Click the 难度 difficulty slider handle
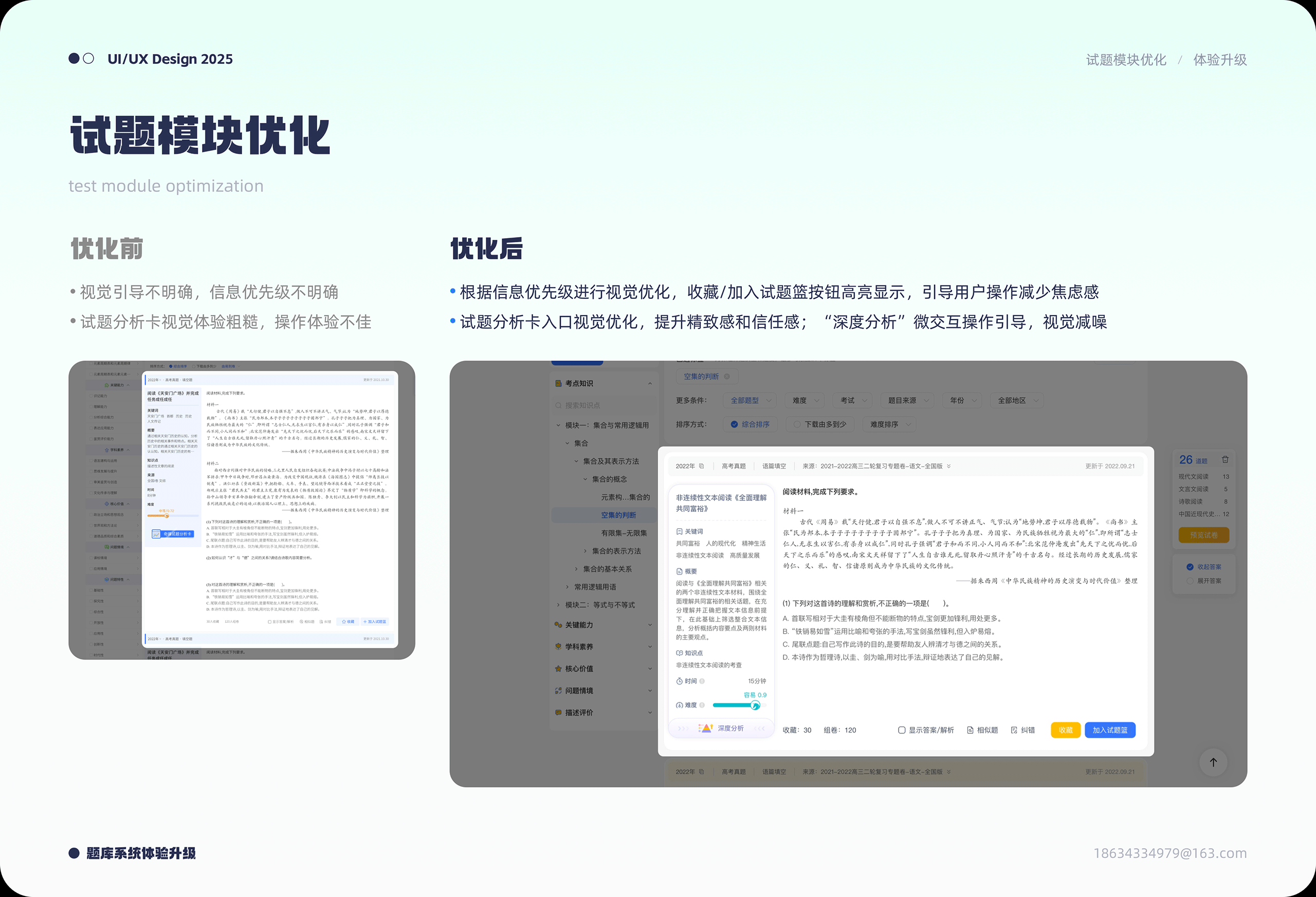The width and height of the screenshot is (1316, 897). click(755, 705)
